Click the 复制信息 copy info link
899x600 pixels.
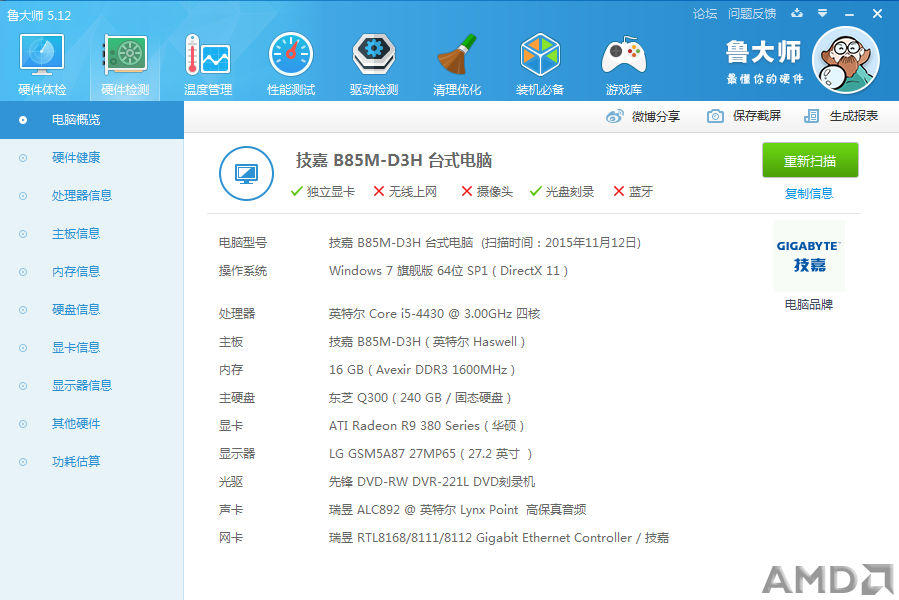click(808, 193)
